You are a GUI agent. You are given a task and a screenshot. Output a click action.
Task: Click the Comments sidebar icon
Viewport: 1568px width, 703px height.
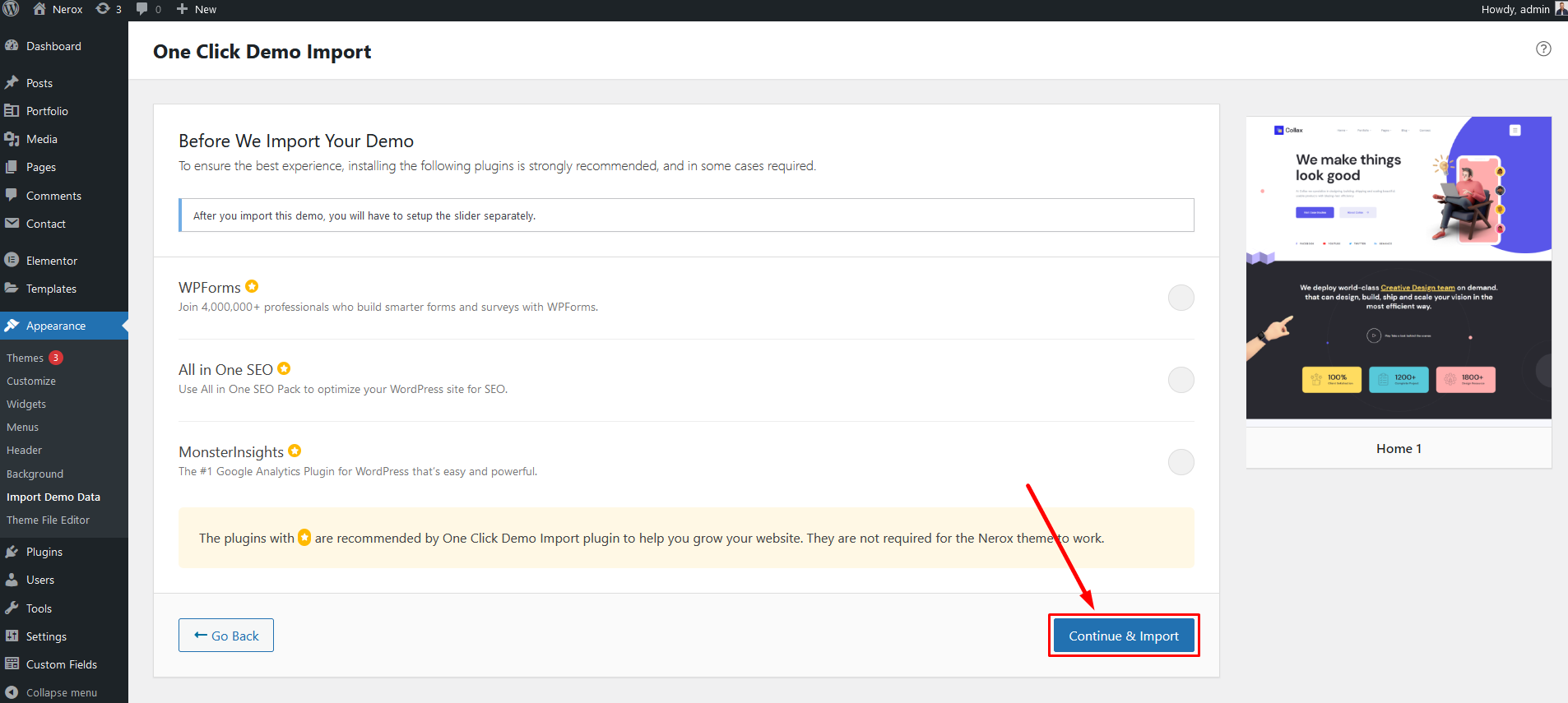[12, 196]
